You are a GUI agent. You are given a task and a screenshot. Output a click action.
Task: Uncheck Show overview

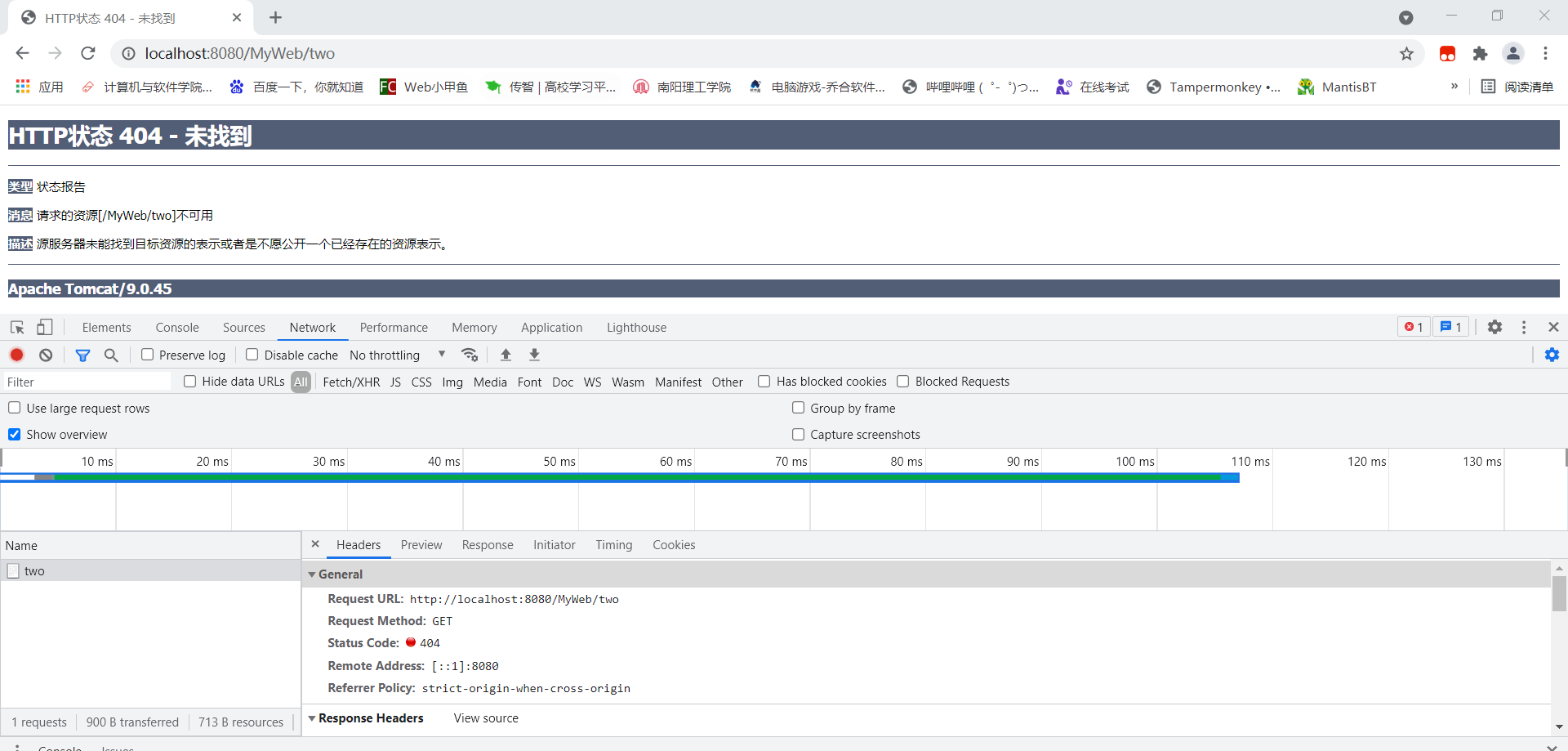15,434
